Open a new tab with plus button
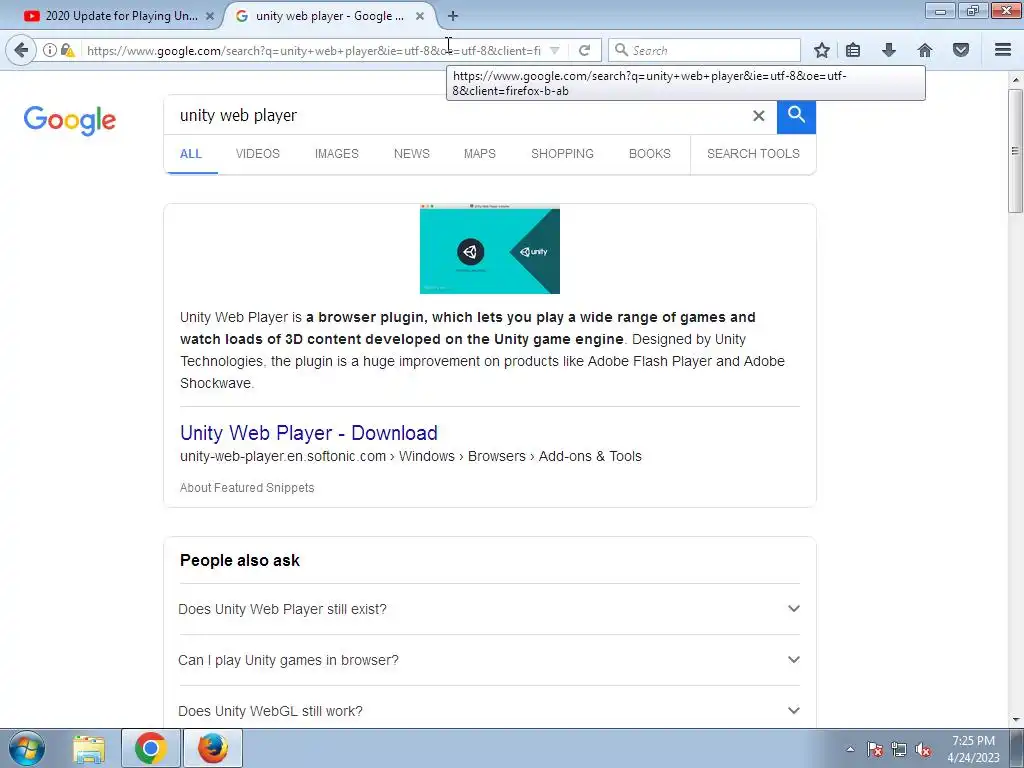This screenshot has width=1024, height=768. coord(453,16)
